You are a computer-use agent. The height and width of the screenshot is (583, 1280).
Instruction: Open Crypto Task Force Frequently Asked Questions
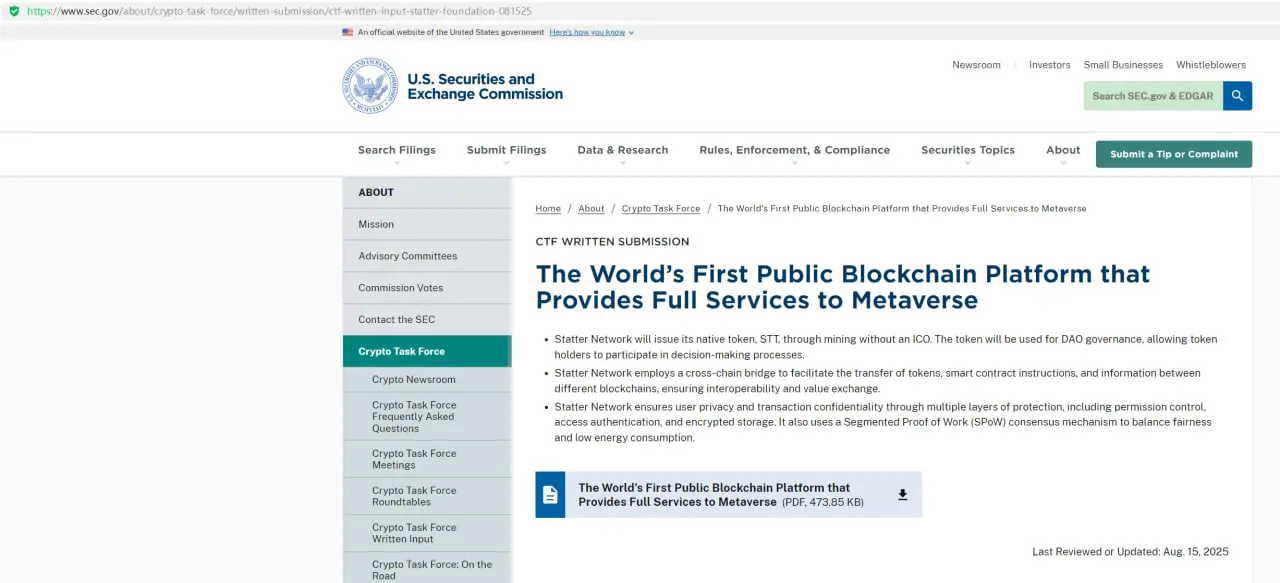tap(427, 417)
